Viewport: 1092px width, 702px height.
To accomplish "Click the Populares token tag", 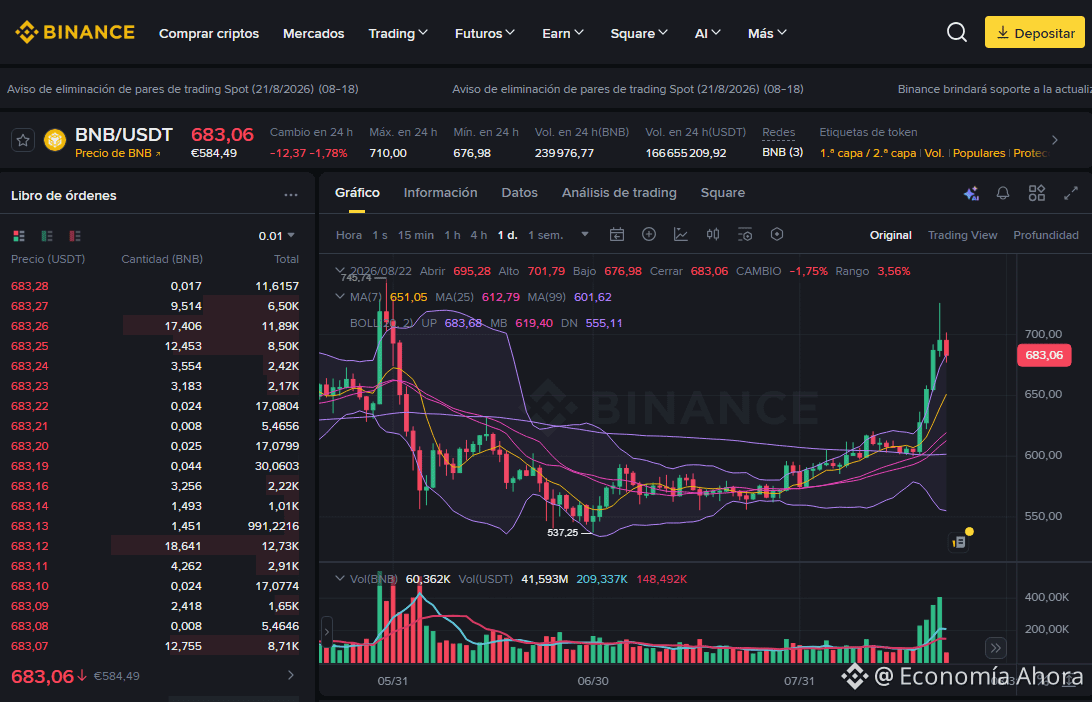I will (979, 153).
